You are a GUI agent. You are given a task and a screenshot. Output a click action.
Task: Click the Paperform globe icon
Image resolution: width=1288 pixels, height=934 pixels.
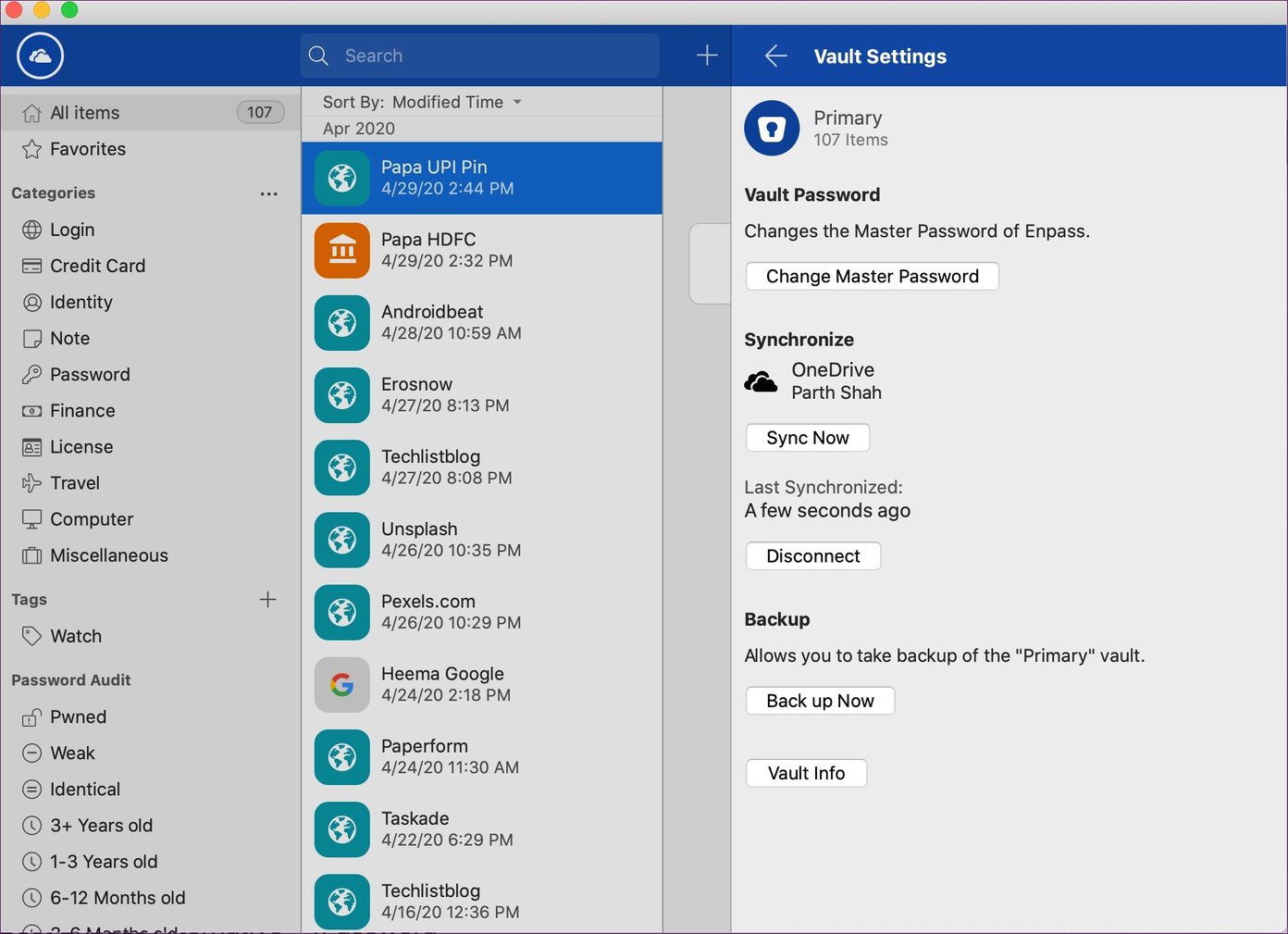pos(342,757)
